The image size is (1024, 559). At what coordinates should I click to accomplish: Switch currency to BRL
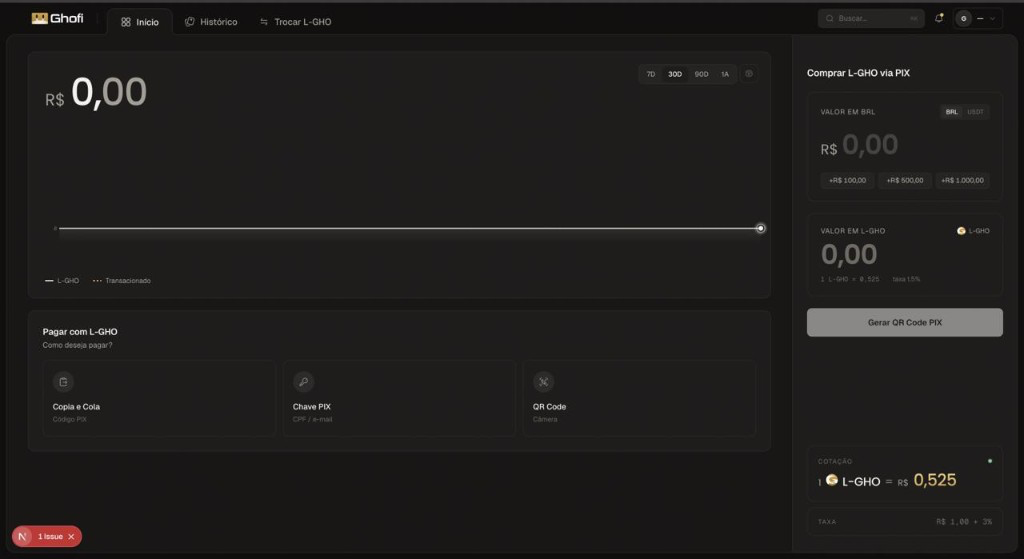952,112
